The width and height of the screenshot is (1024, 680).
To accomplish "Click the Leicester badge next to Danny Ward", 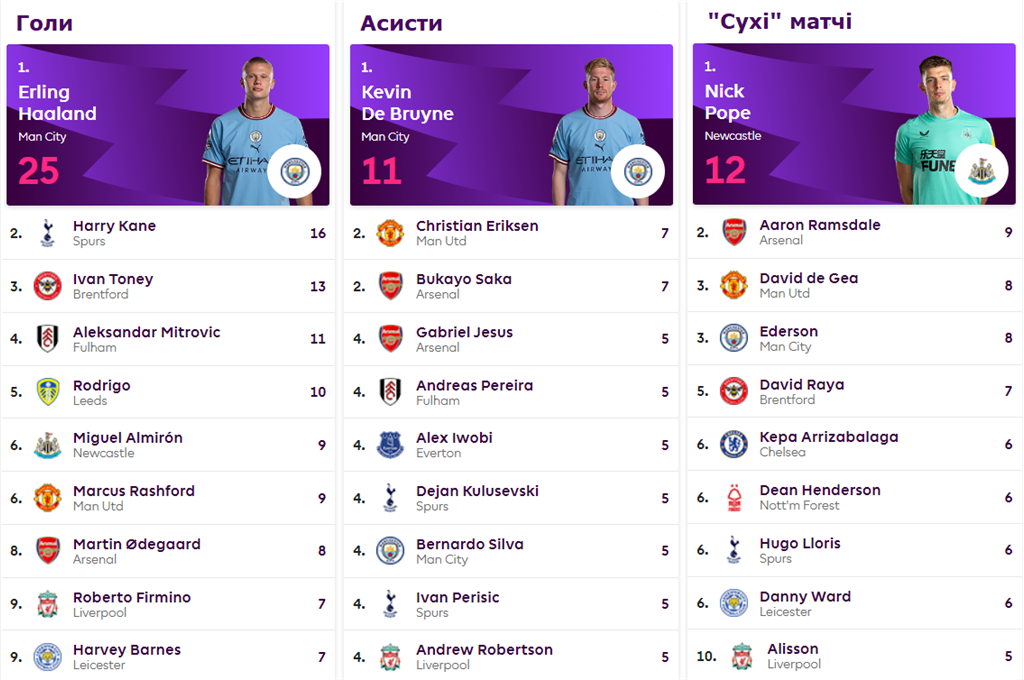I will 734,603.
